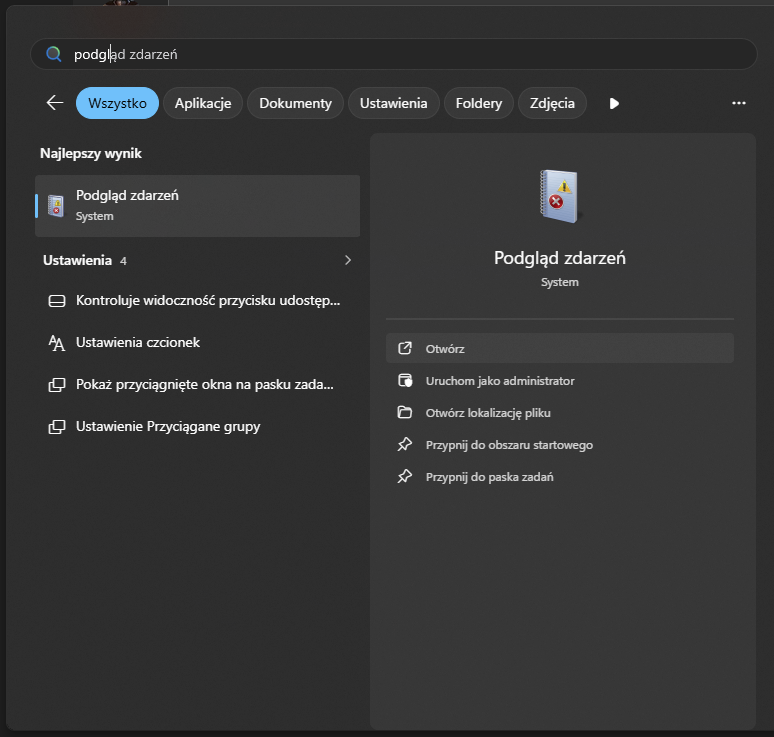Click the magnifier search icon
This screenshot has height=737, width=774.
55,54
